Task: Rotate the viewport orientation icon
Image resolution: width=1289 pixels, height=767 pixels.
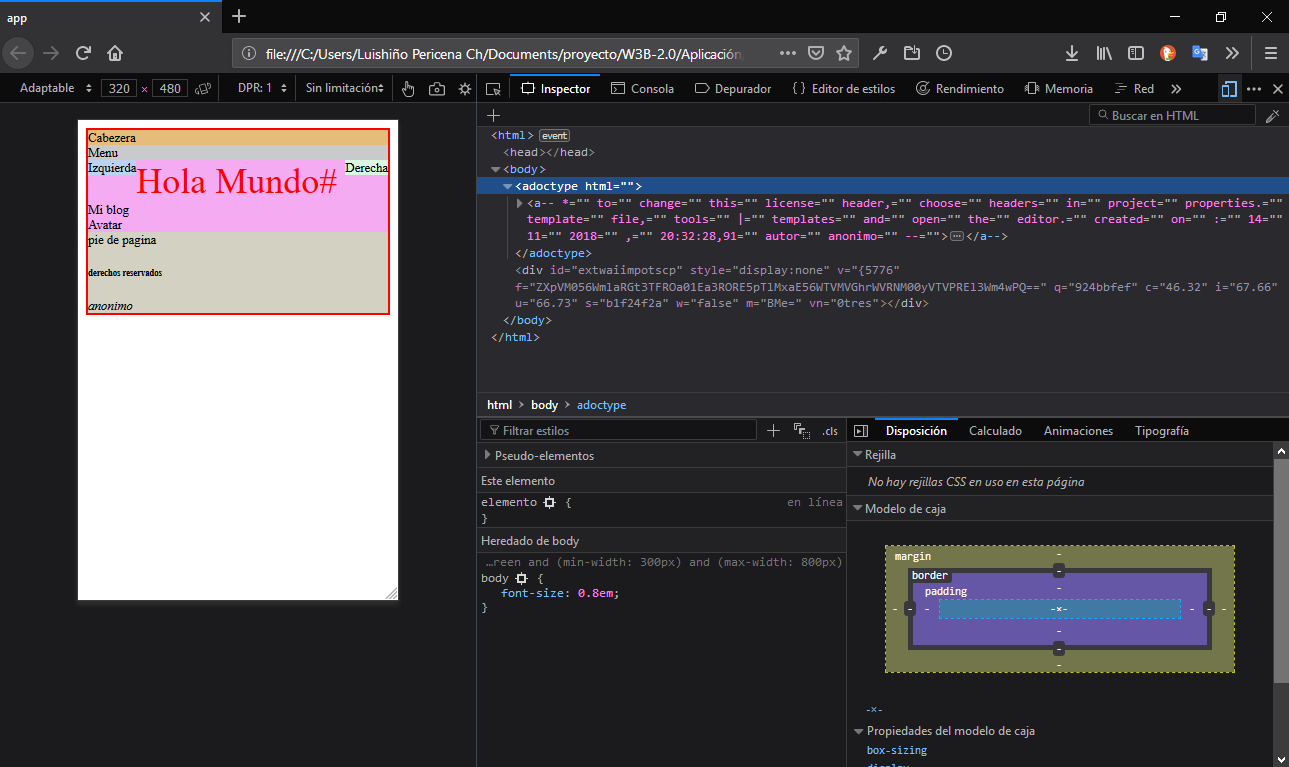Action: tap(203, 88)
